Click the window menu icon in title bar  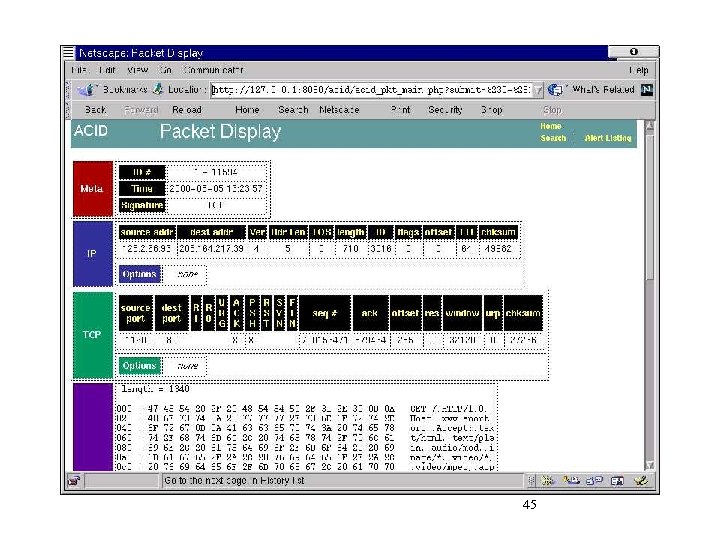(x=68, y=52)
